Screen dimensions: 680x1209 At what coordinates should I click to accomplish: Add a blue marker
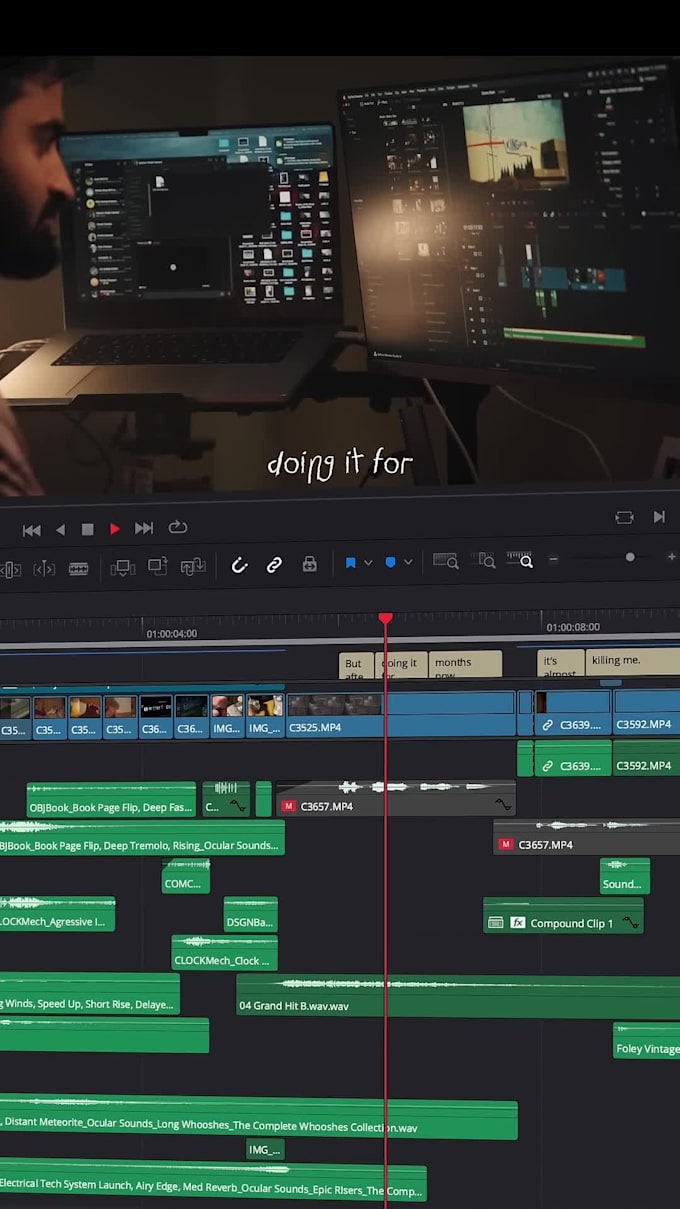click(x=390, y=563)
